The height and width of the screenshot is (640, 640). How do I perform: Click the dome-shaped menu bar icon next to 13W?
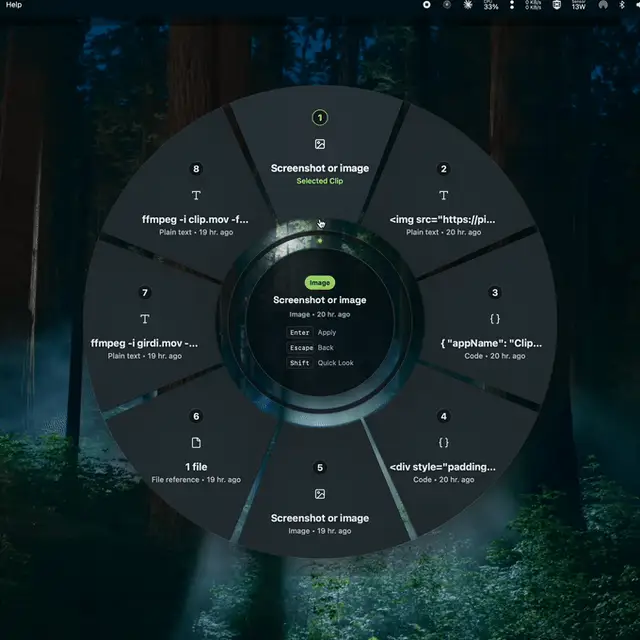(603, 4)
